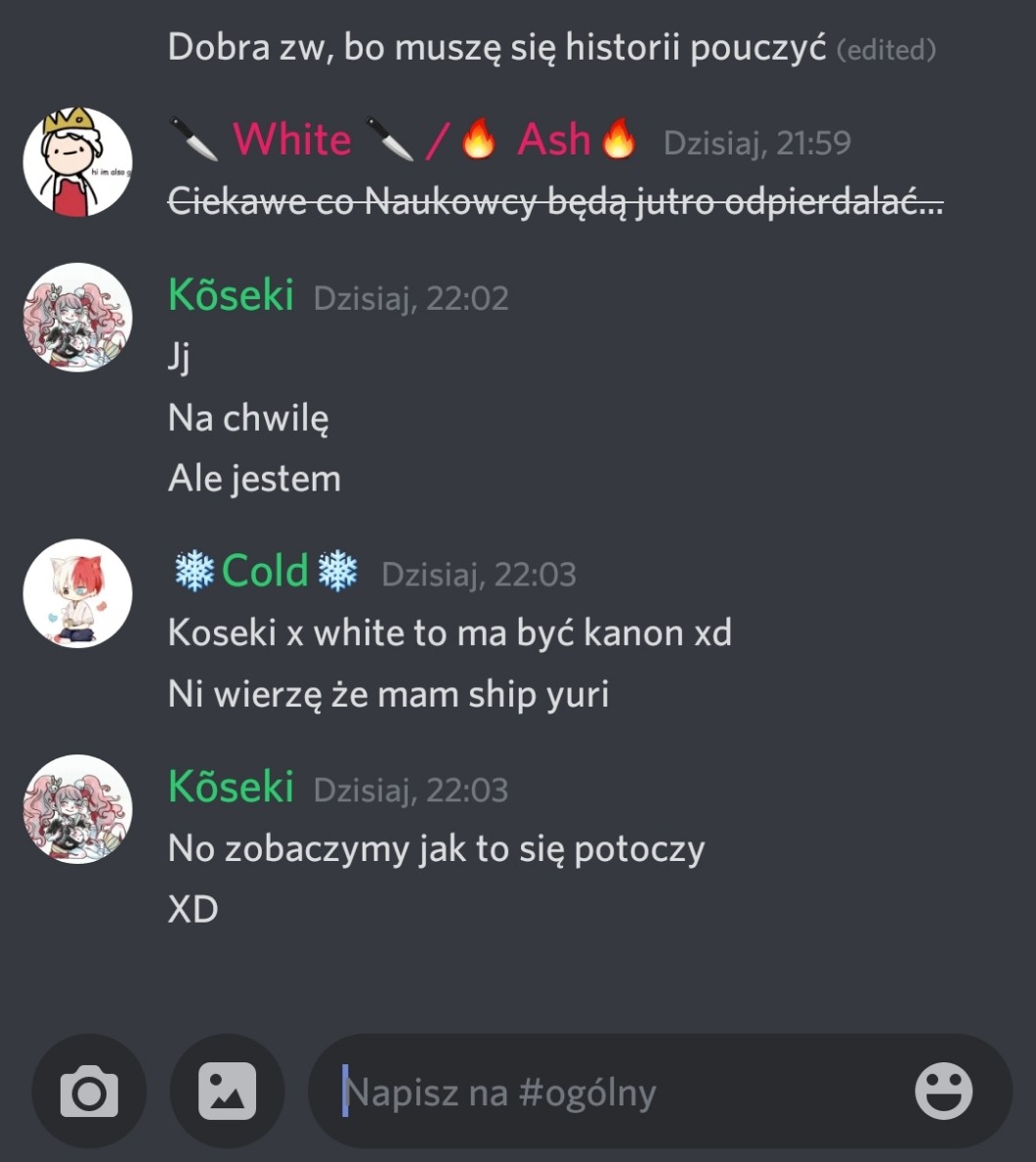1036x1162 pixels.
Task: Open White / Ash user avatar
Action: [x=78, y=162]
